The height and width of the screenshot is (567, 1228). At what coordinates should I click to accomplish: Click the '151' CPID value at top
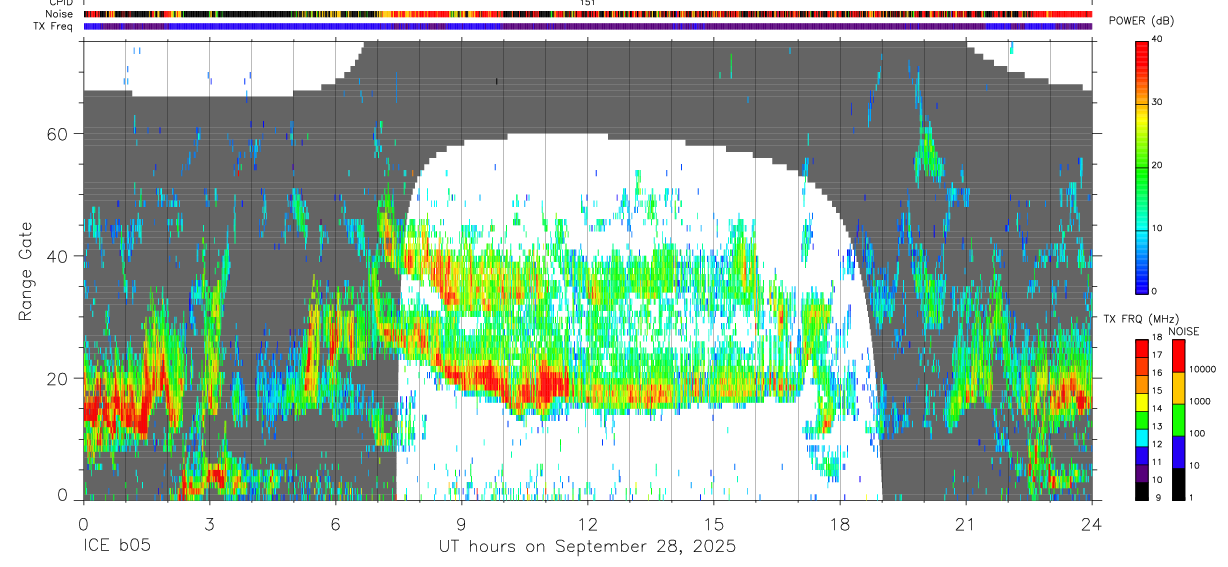[x=587, y=3]
